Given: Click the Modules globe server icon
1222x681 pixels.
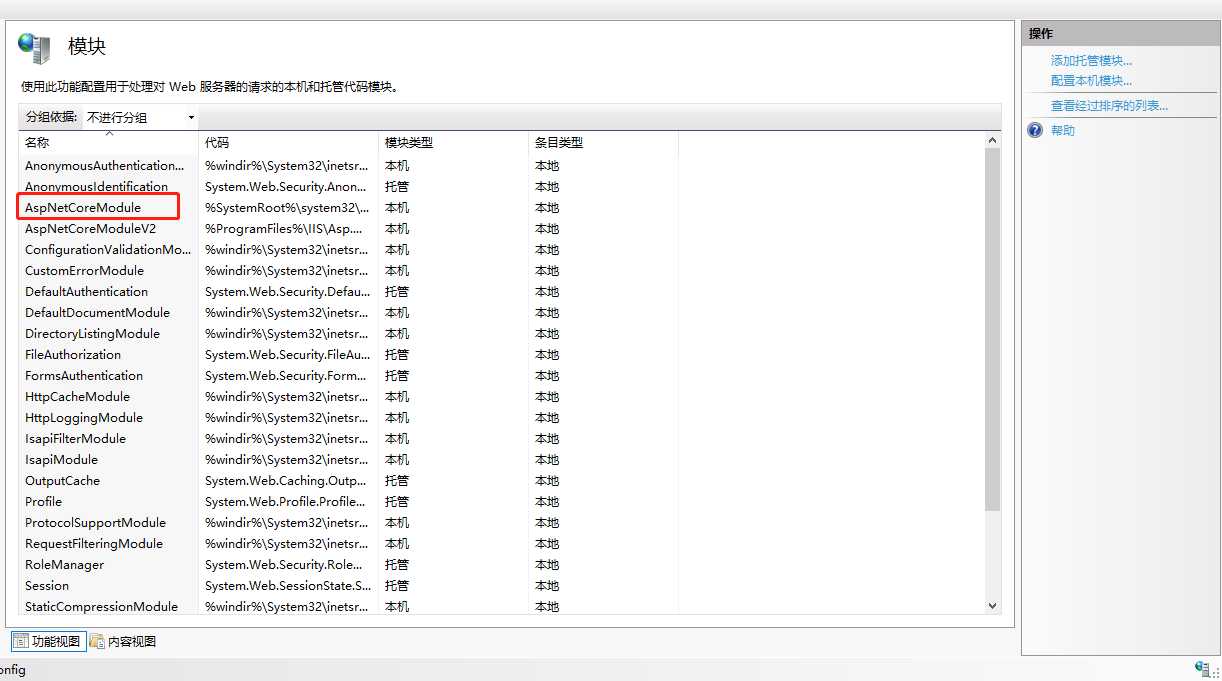Looking at the screenshot, I should tap(34, 47).
